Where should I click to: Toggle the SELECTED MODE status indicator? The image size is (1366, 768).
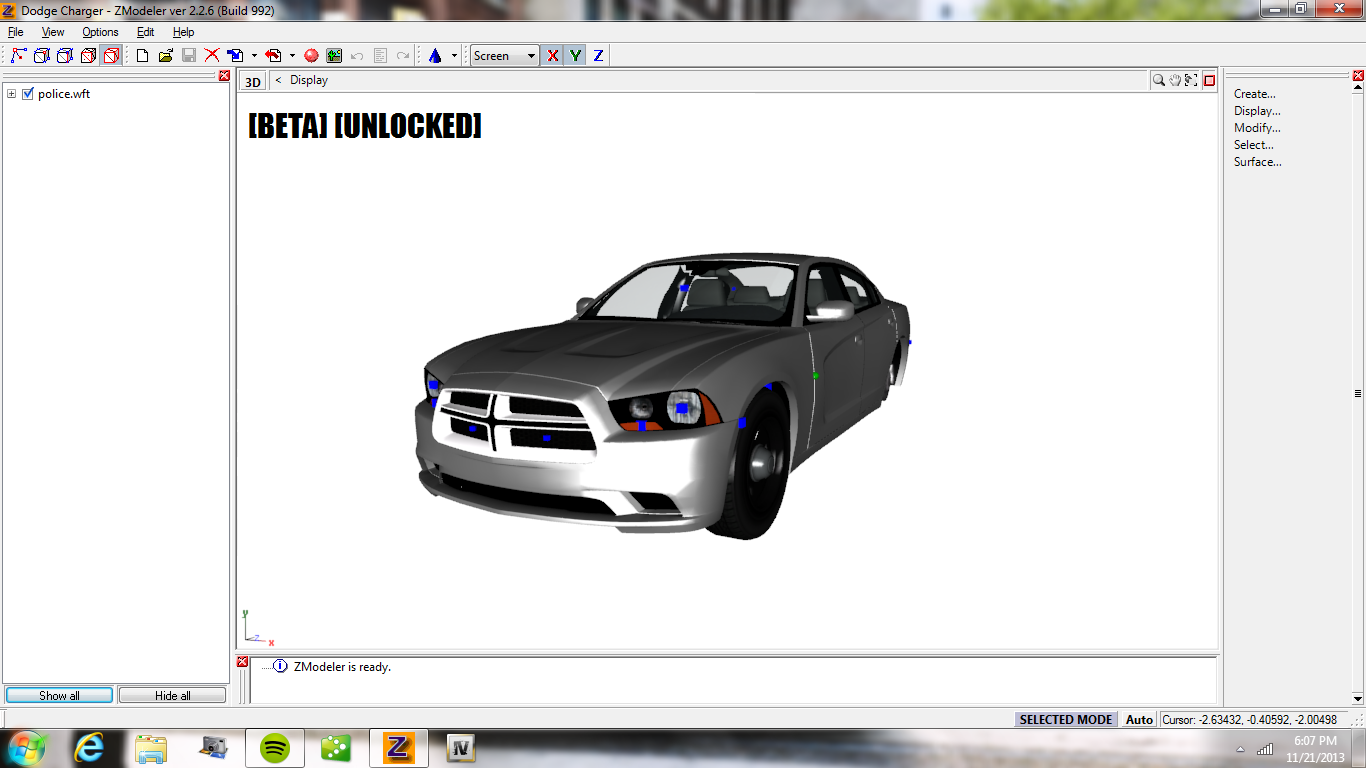coord(1065,719)
